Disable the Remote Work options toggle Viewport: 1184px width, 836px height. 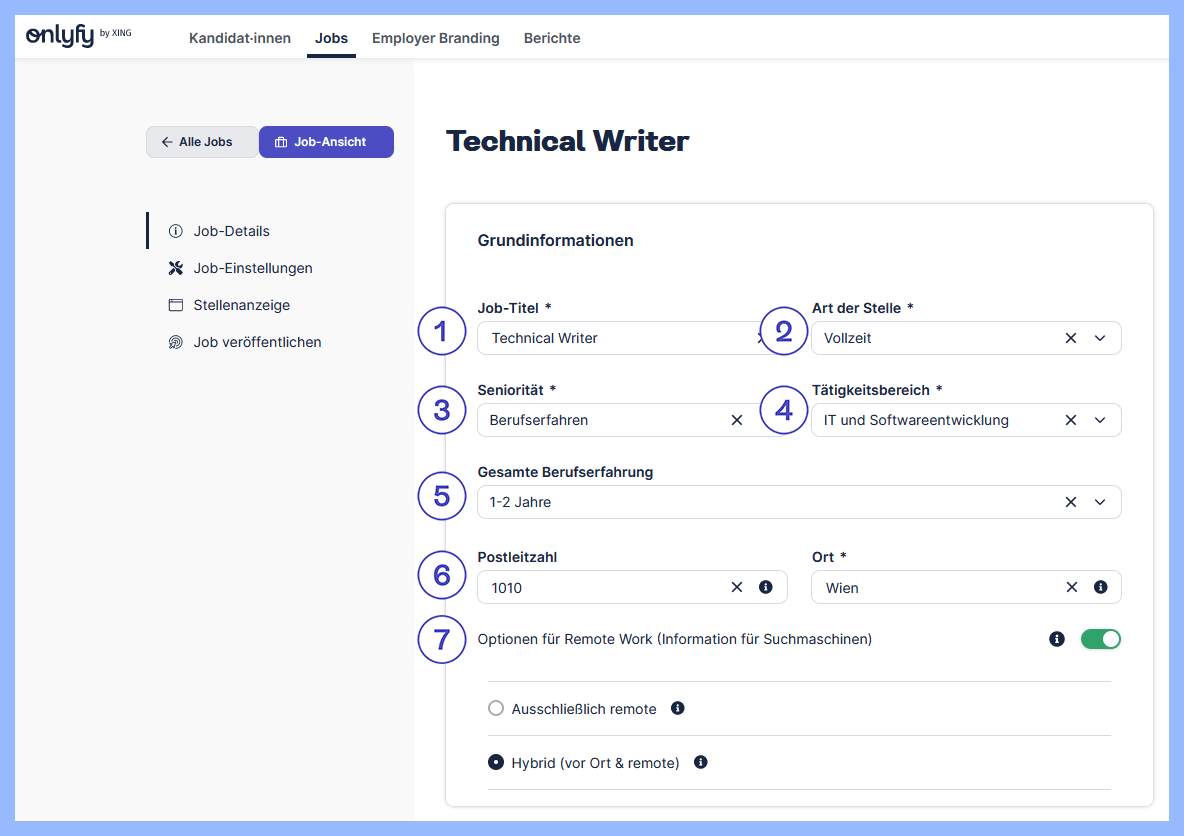[1101, 638]
